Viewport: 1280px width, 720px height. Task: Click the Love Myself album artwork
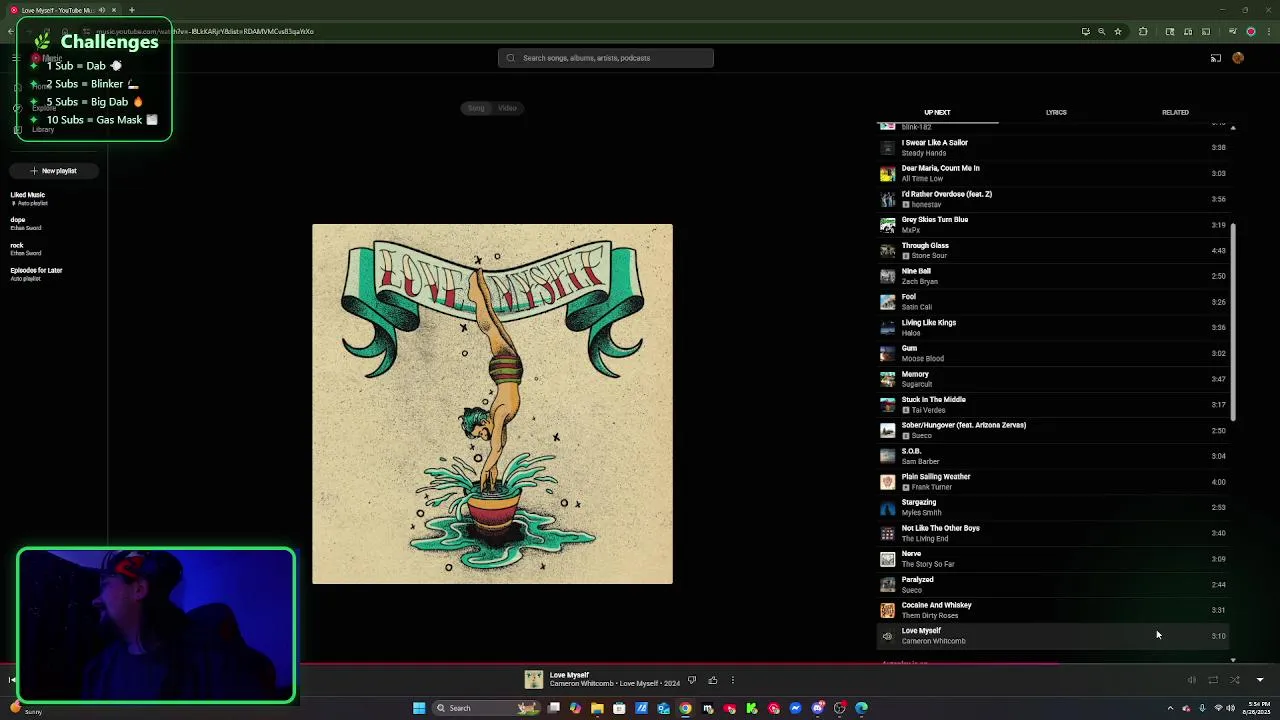pos(492,404)
